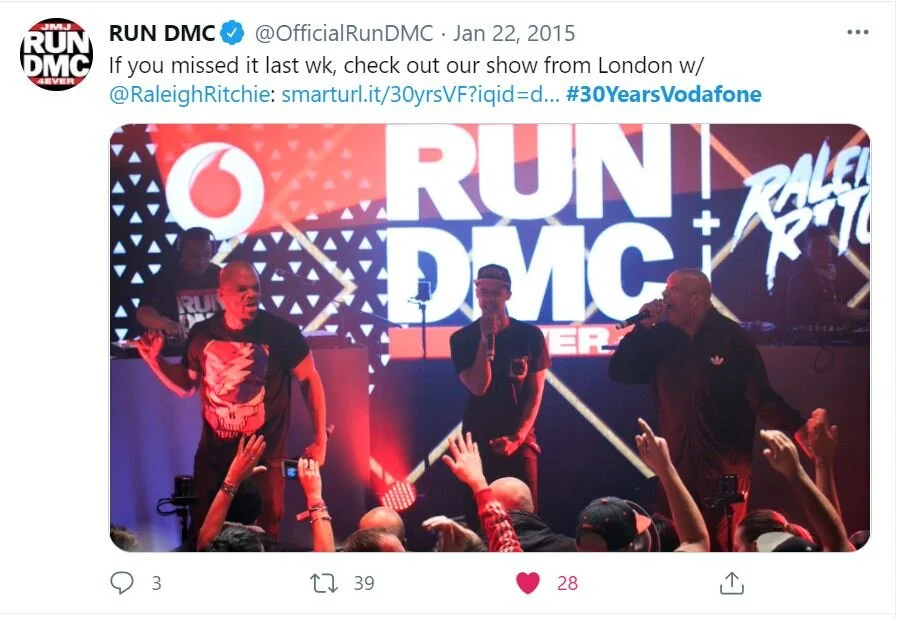Screen dimensions: 901x618
Task: Click the tweet text about London show
Action: [406, 65]
